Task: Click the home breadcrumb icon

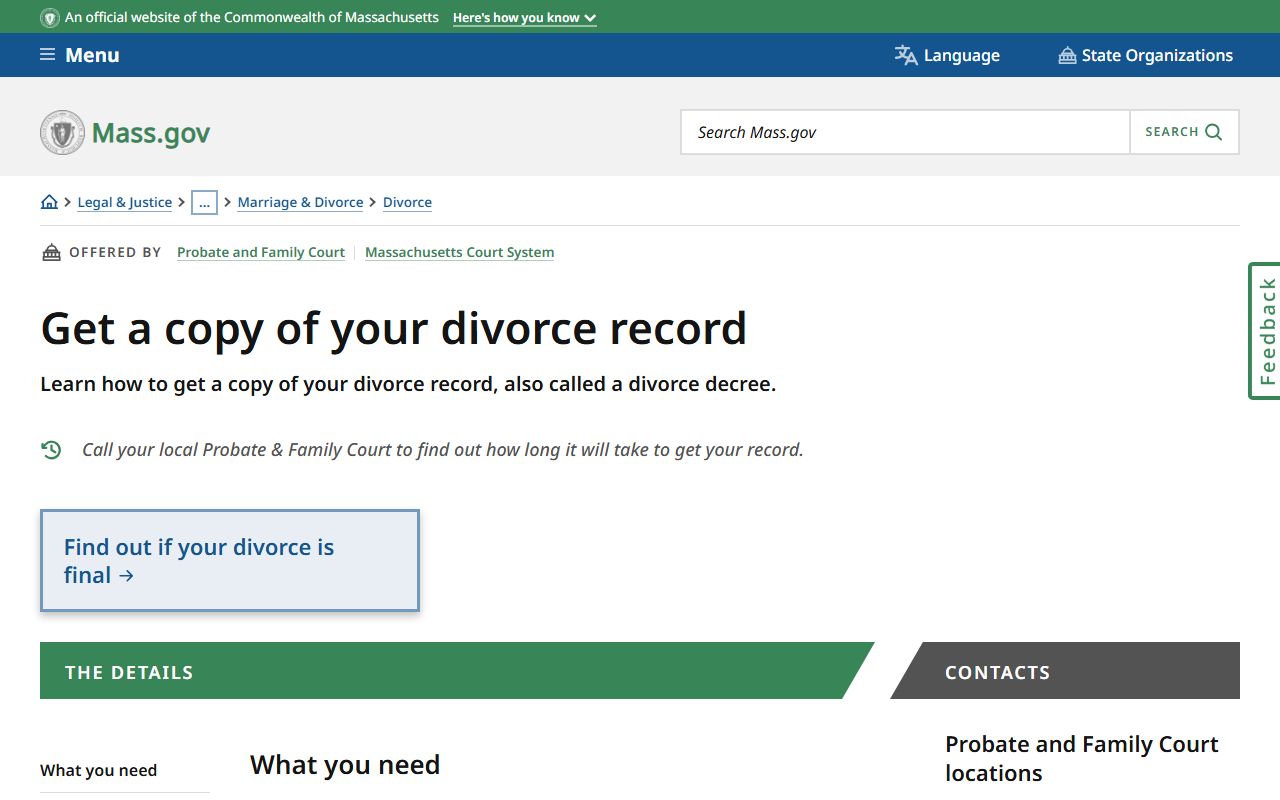Action: click(49, 202)
